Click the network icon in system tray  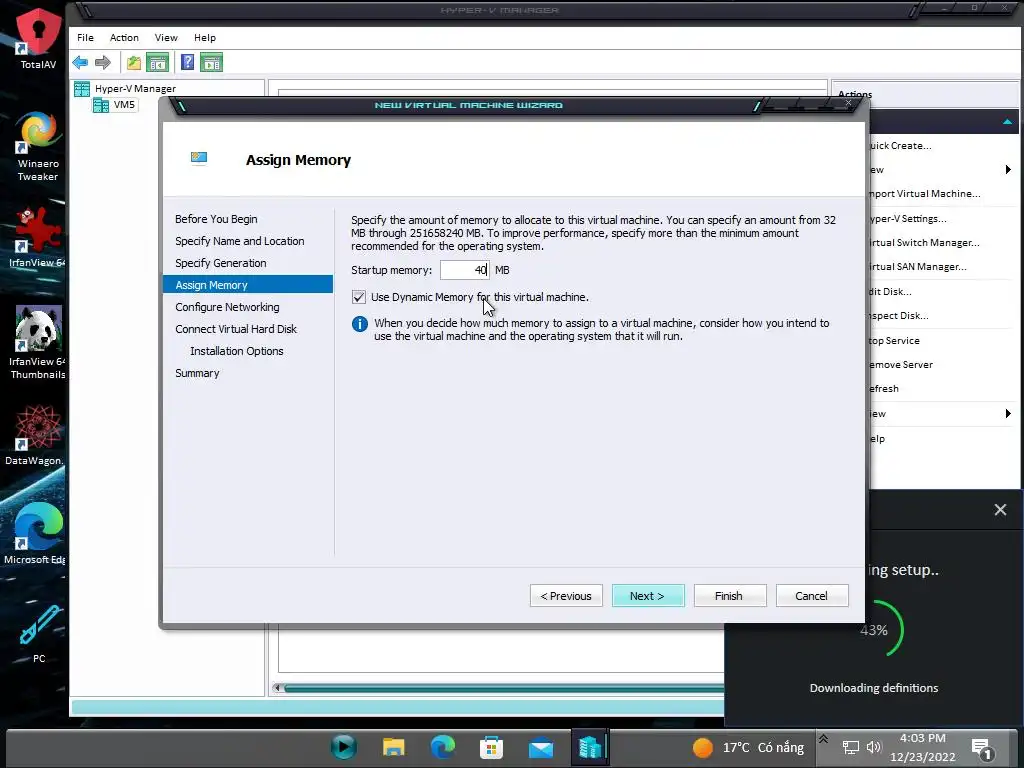click(x=851, y=747)
